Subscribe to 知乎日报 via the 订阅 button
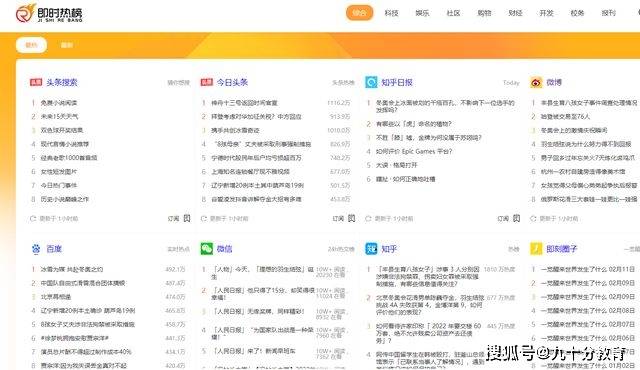The width and height of the screenshot is (640, 370). (503, 219)
